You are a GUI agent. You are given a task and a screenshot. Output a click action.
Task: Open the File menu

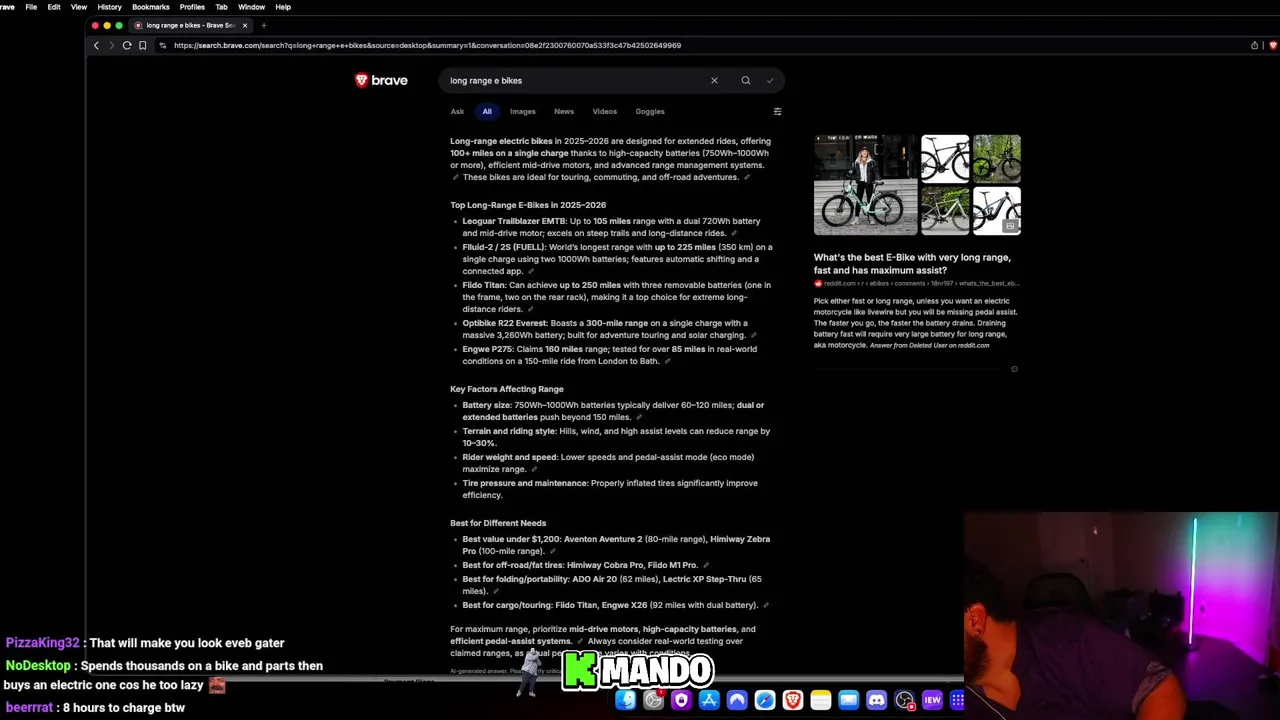pyautogui.click(x=31, y=7)
